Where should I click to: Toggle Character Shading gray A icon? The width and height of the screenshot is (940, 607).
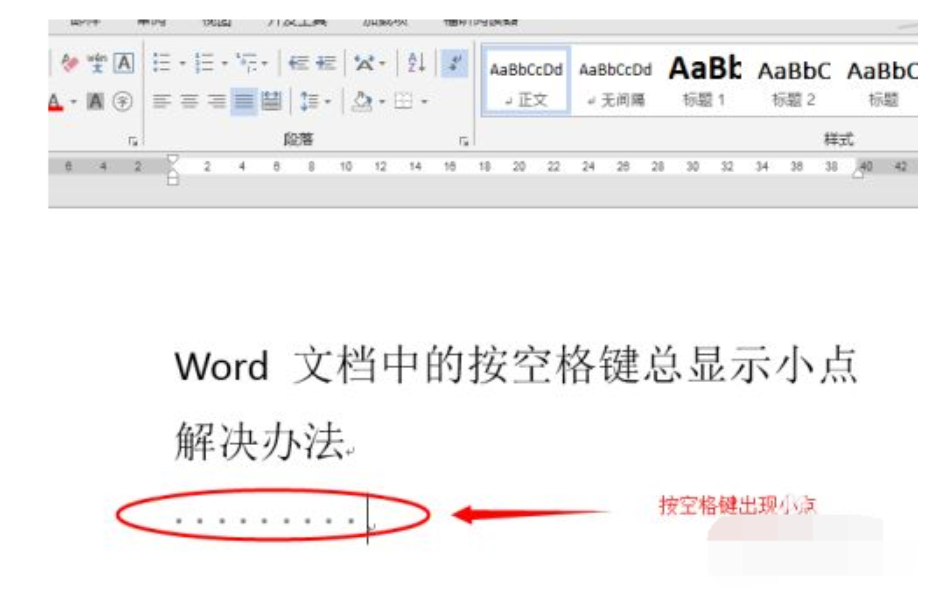[95, 102]
